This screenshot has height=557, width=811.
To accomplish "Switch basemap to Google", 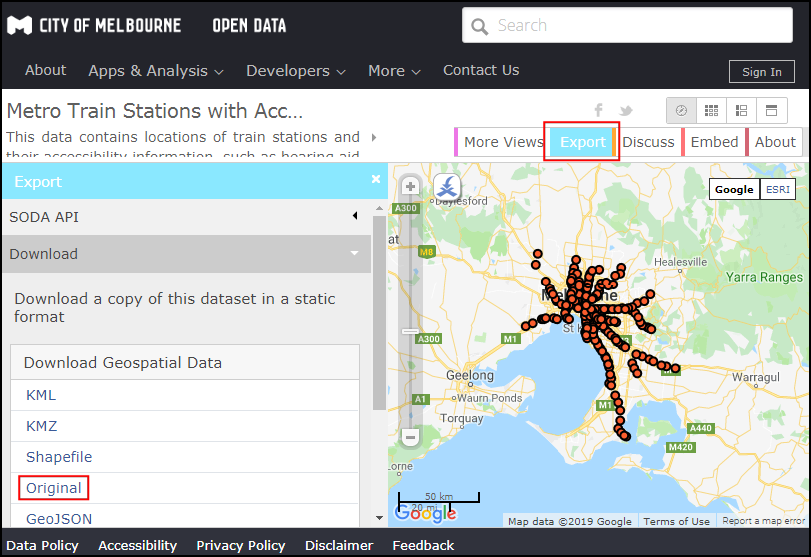I will 734,189.
